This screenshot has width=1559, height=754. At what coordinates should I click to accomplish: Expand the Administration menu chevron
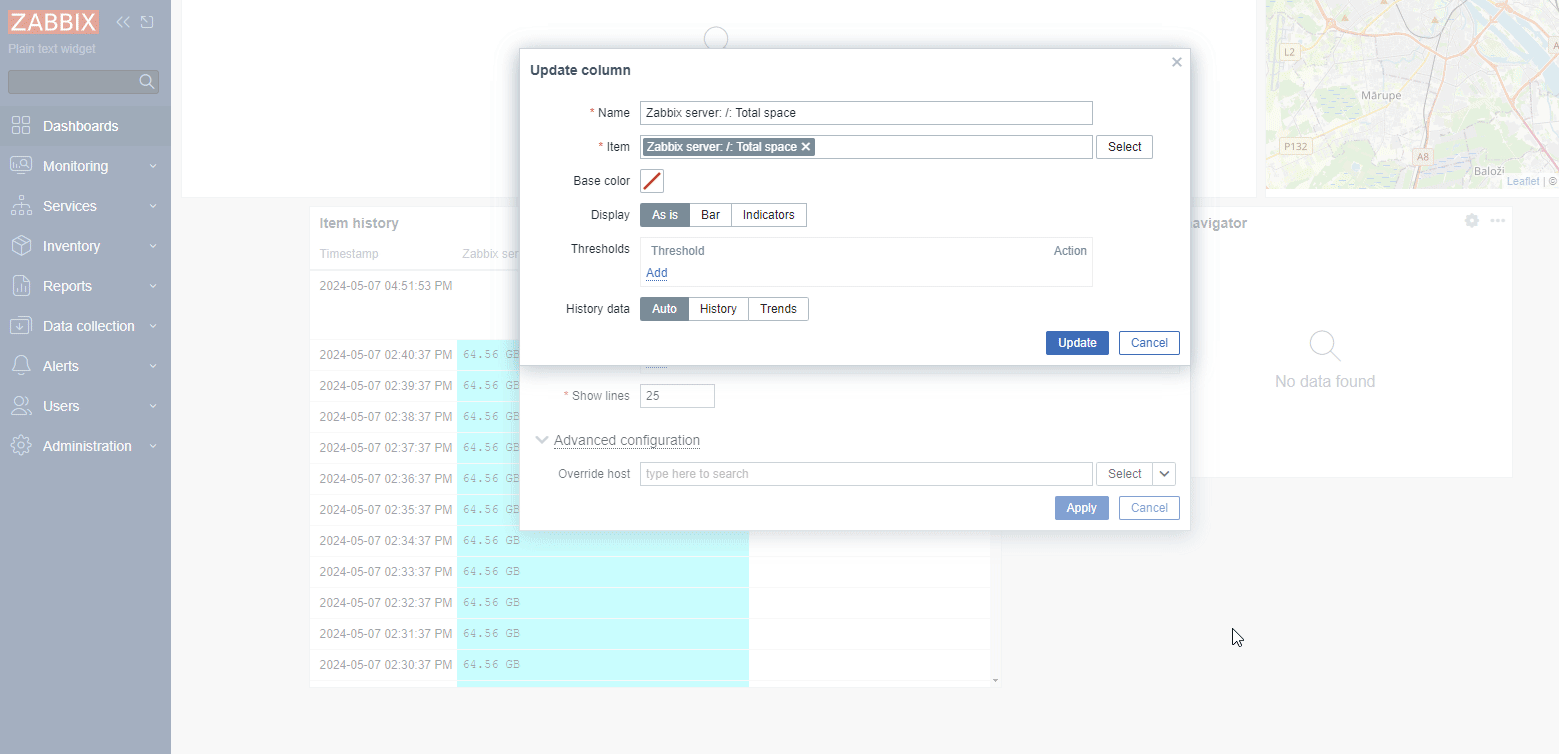click(153, 446)
